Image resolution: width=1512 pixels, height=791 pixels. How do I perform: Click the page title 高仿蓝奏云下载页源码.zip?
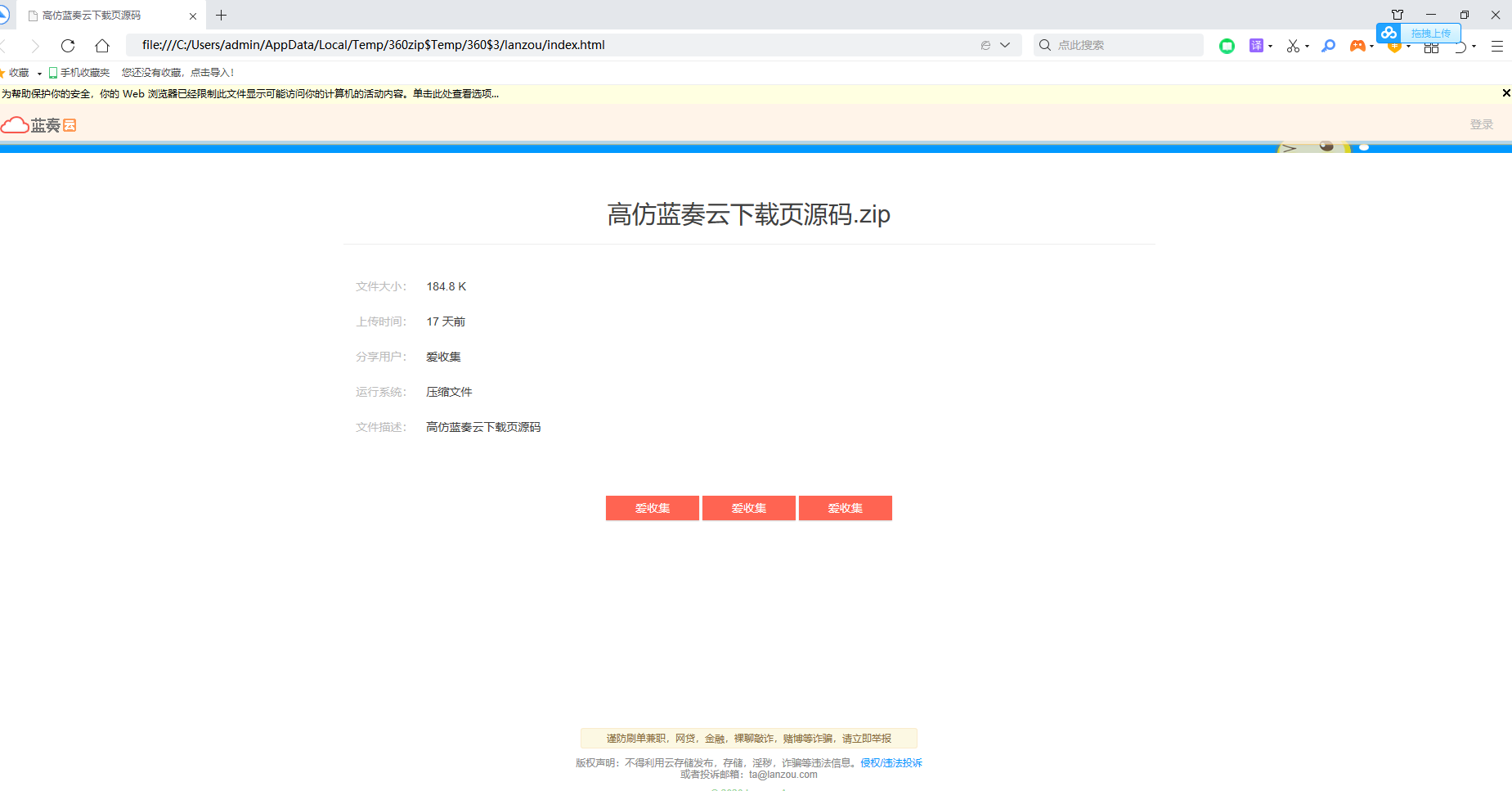(748, 214)
